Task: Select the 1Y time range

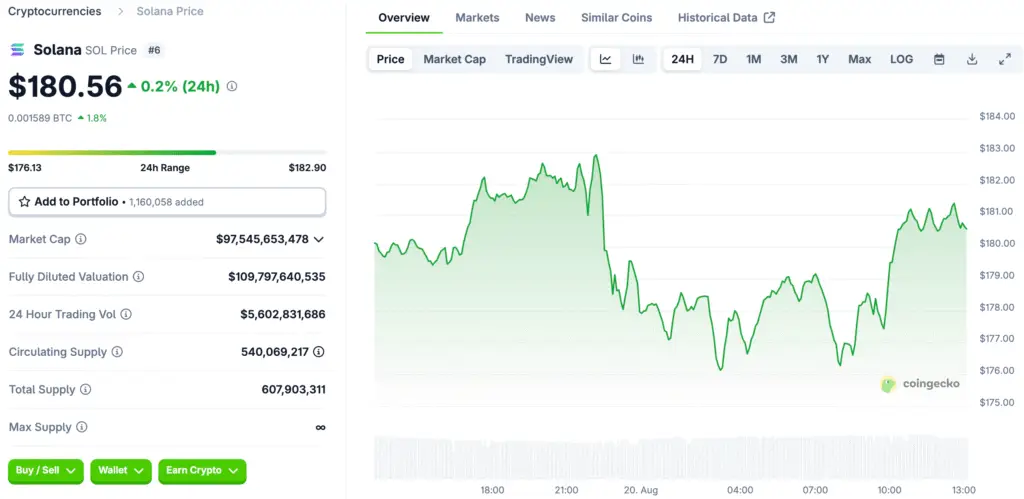Action: click(x=822, y=59)
